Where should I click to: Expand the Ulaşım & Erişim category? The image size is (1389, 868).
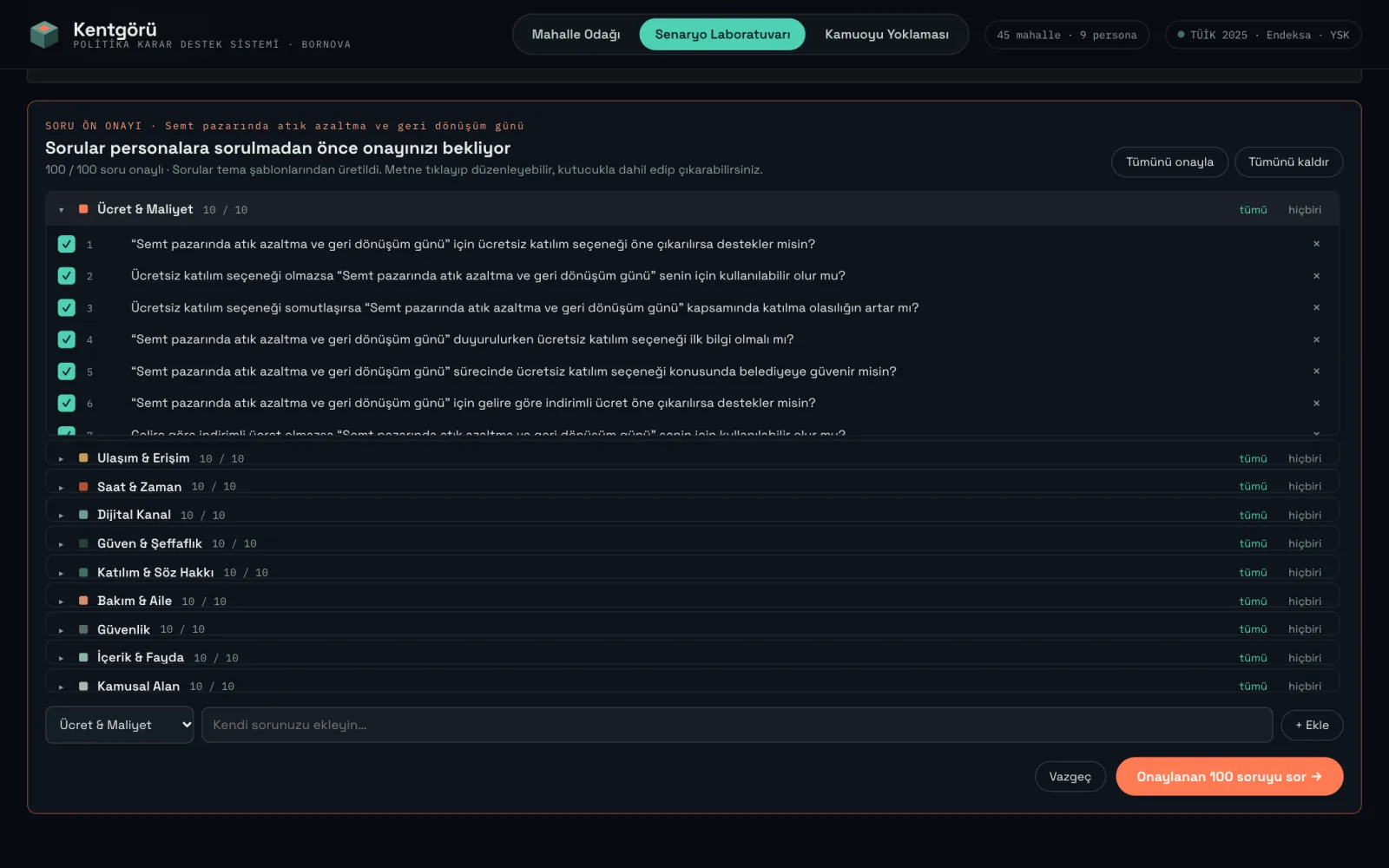[61, 458]
